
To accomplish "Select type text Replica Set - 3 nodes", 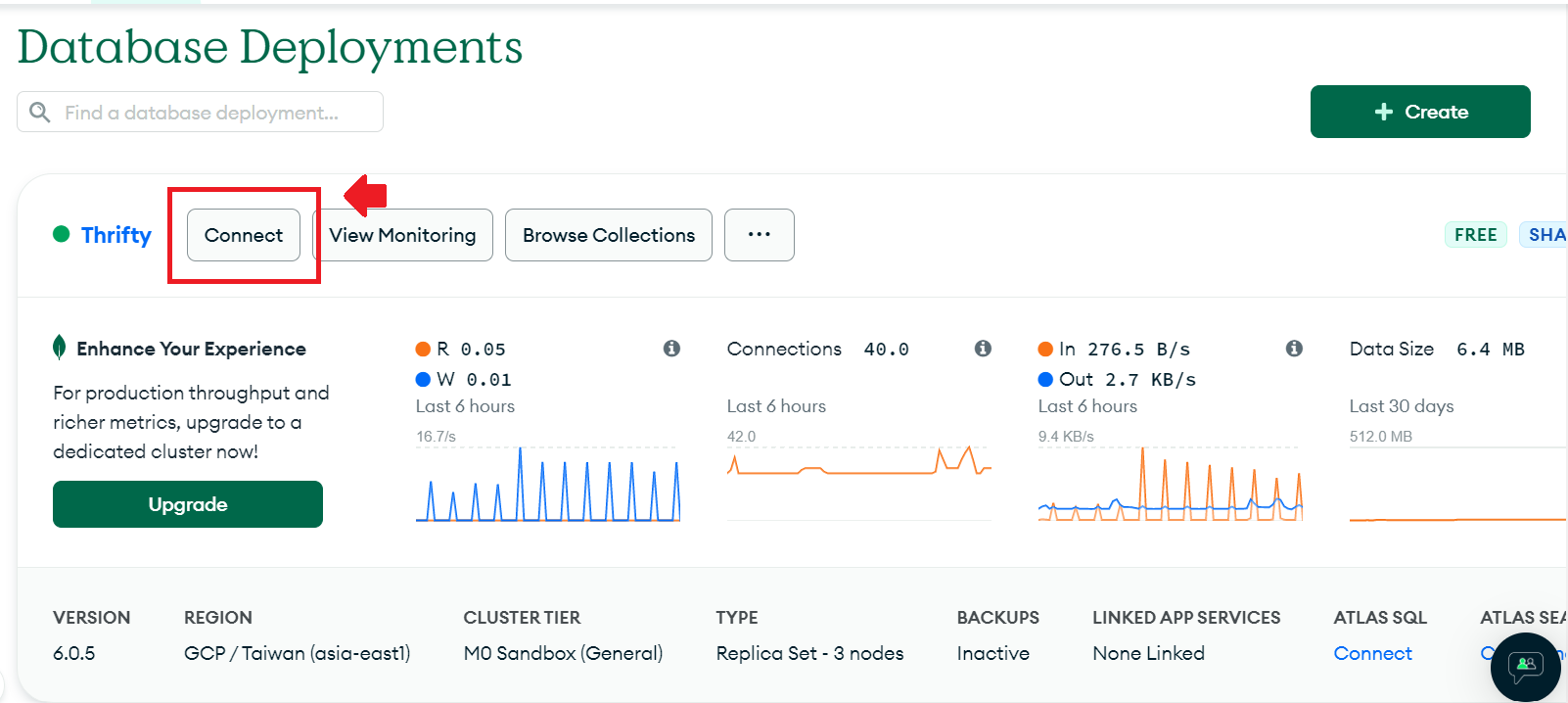I will [x=810, y=653].
